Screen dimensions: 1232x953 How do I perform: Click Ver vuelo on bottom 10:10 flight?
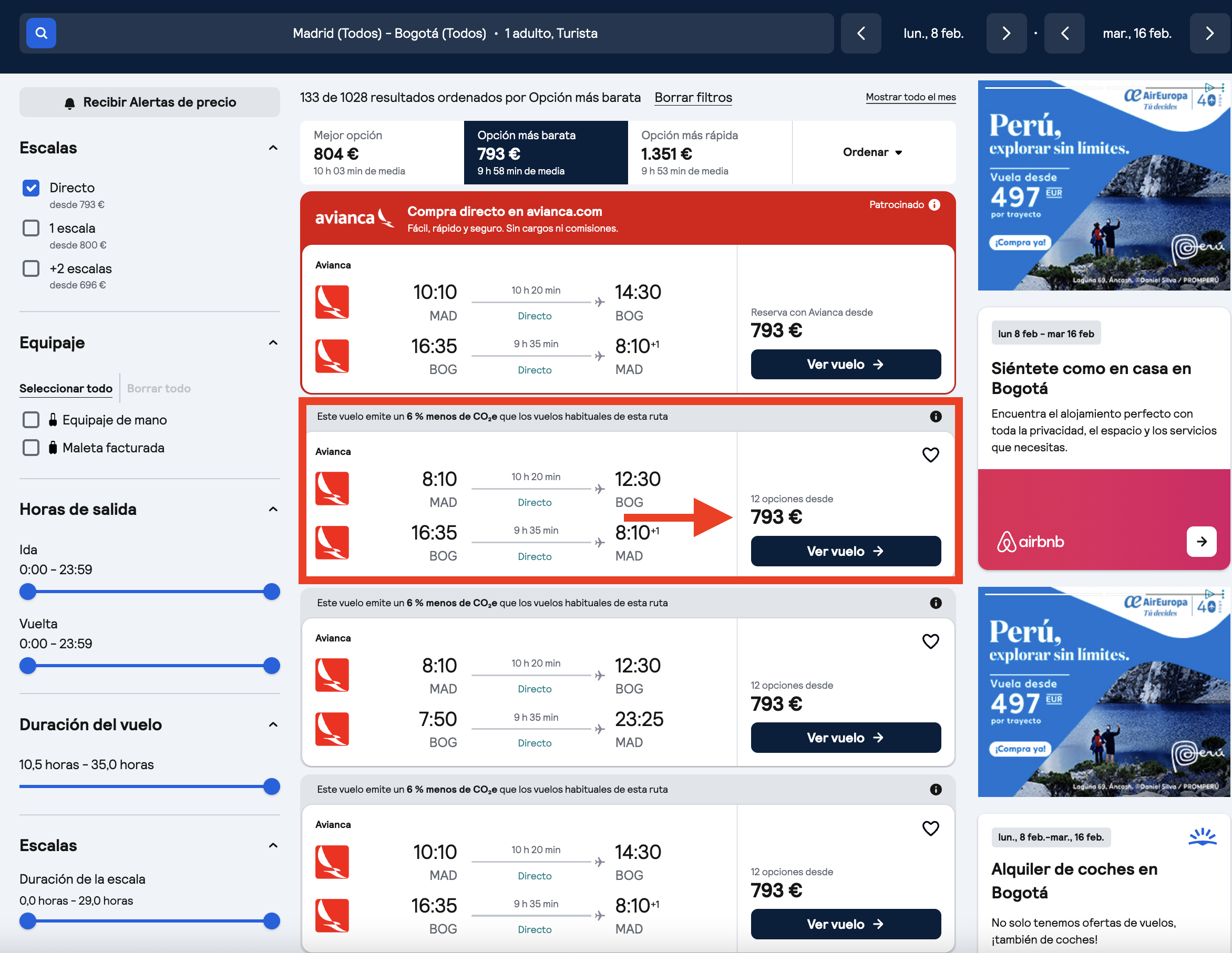coord(846,924)
